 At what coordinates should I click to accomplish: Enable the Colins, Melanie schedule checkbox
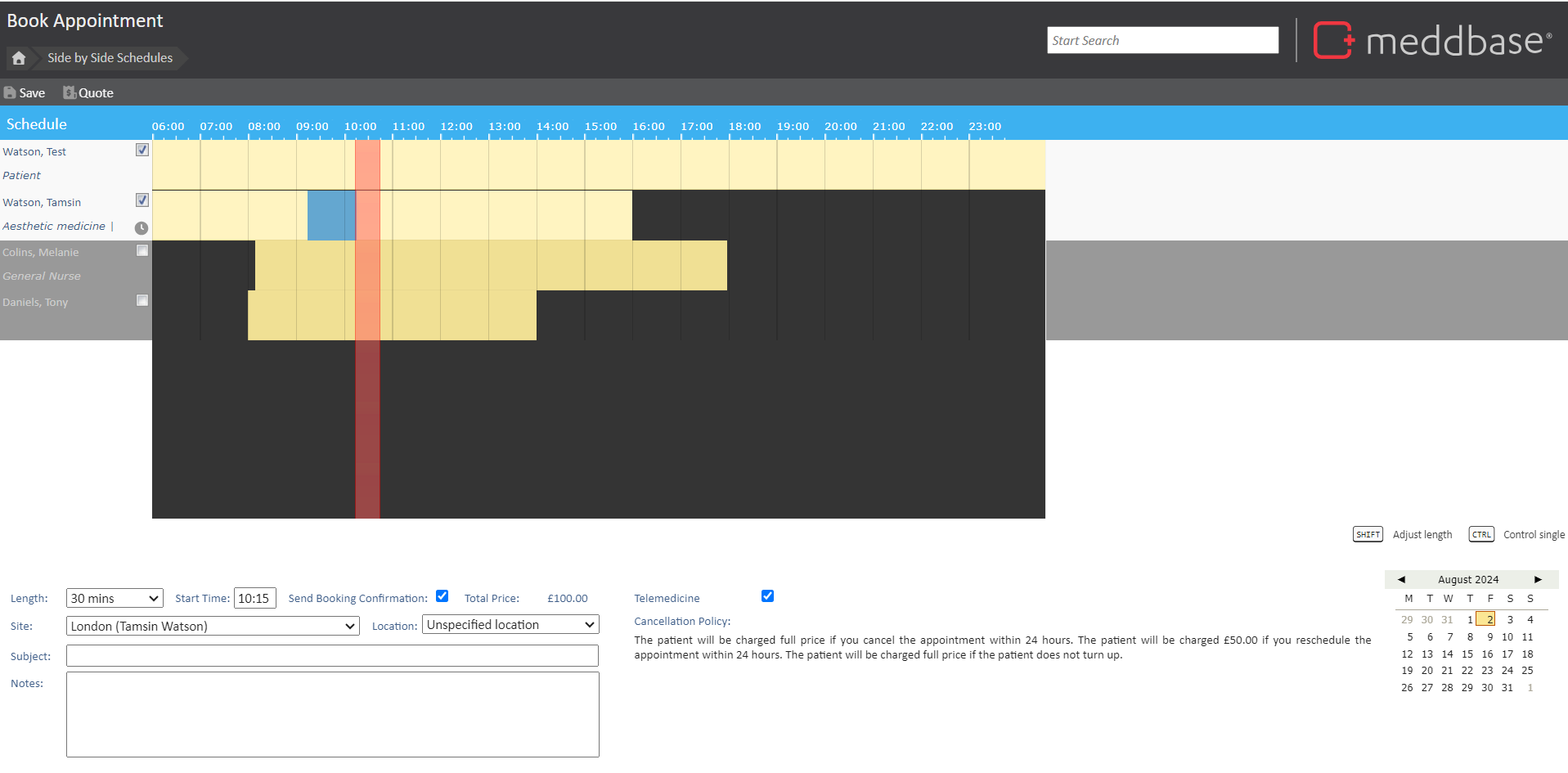(x=142, y=251)
